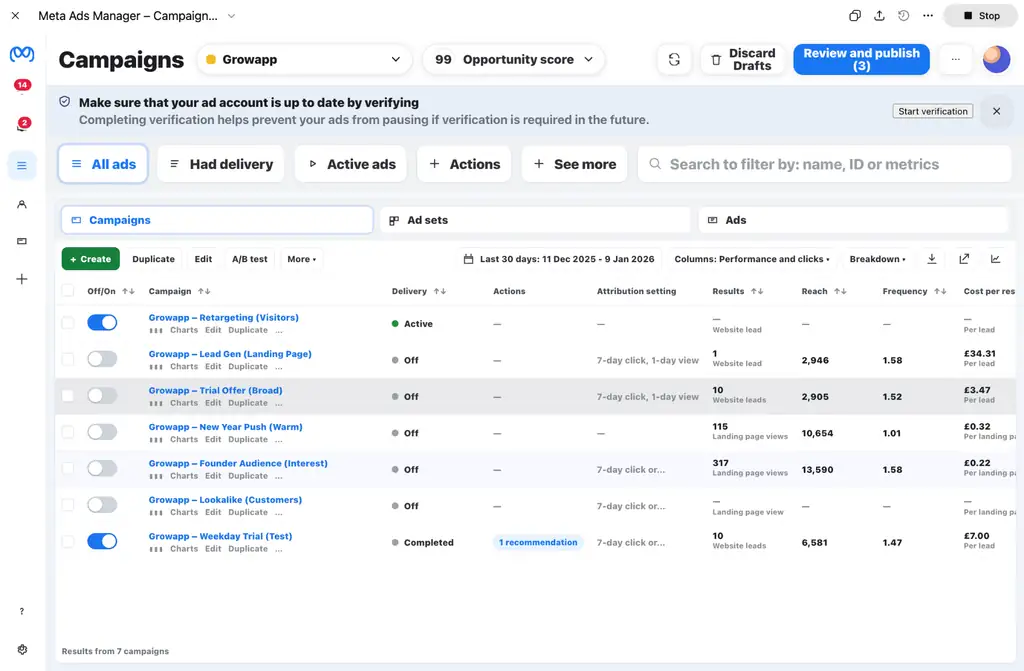Open the Breakdown dropdown

(x=877, y=259)
